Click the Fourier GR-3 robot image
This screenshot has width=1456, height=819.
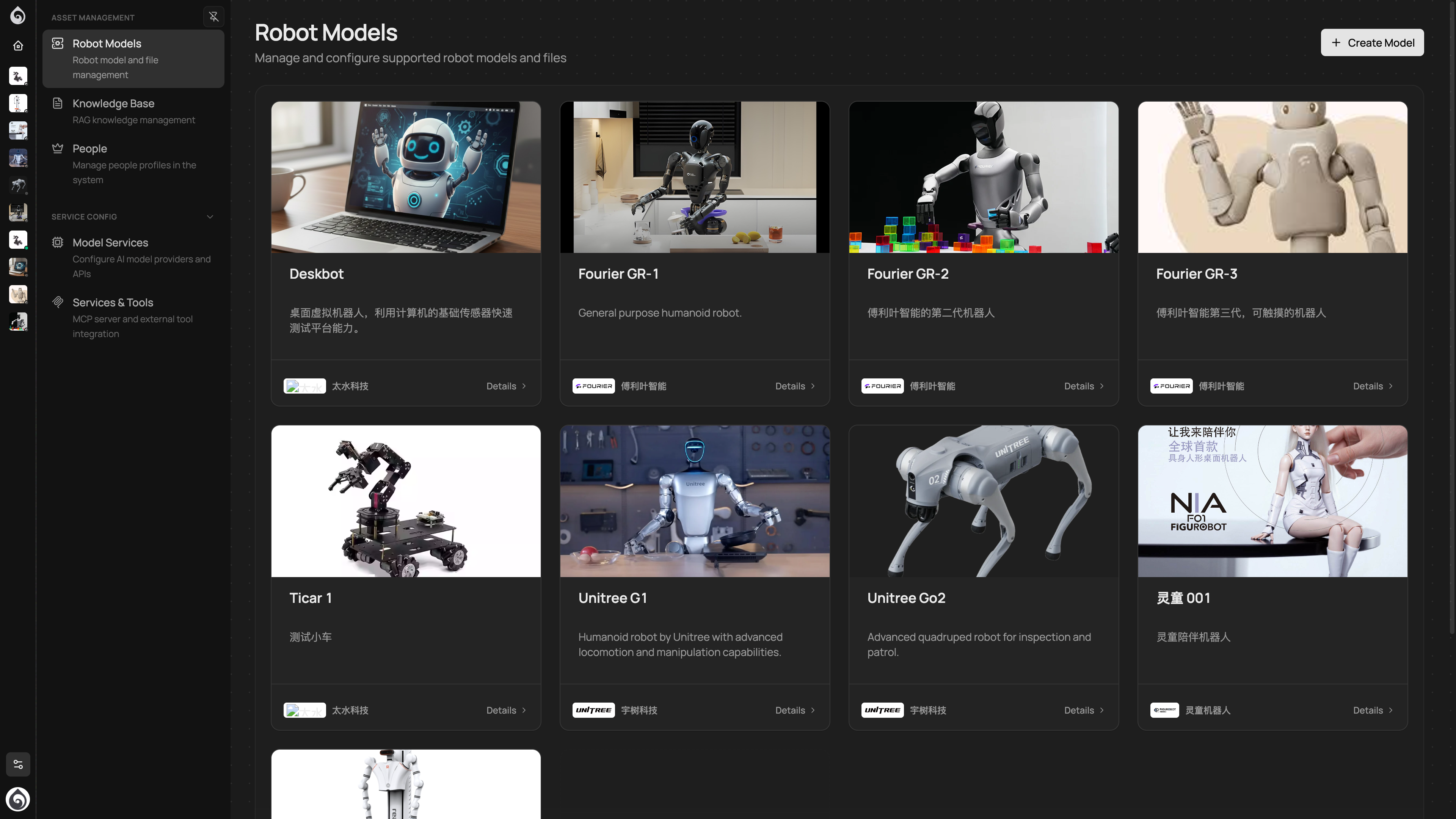tap(1272, 177)
